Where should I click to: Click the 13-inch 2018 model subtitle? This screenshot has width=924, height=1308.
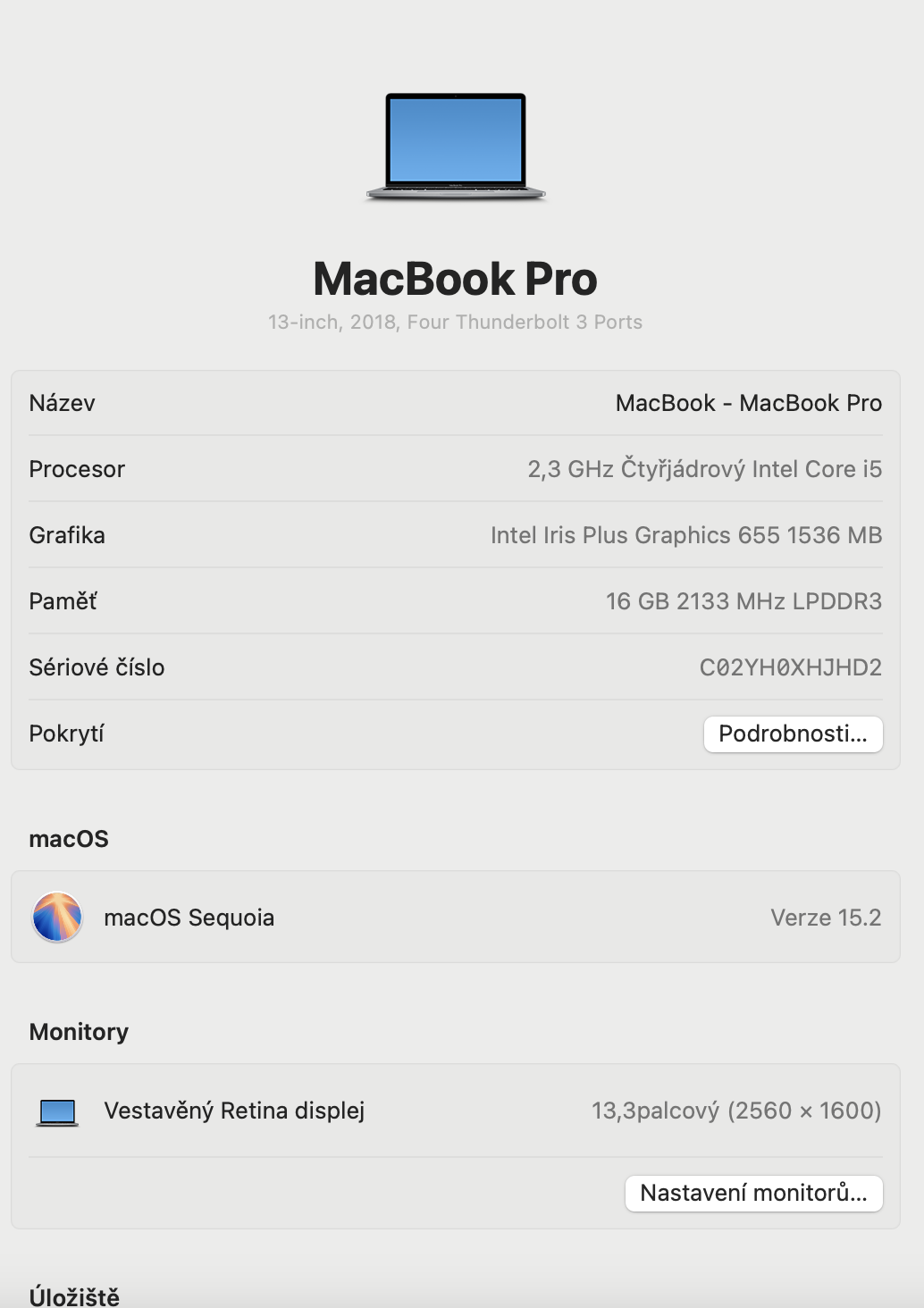click(x=455, y=322)
